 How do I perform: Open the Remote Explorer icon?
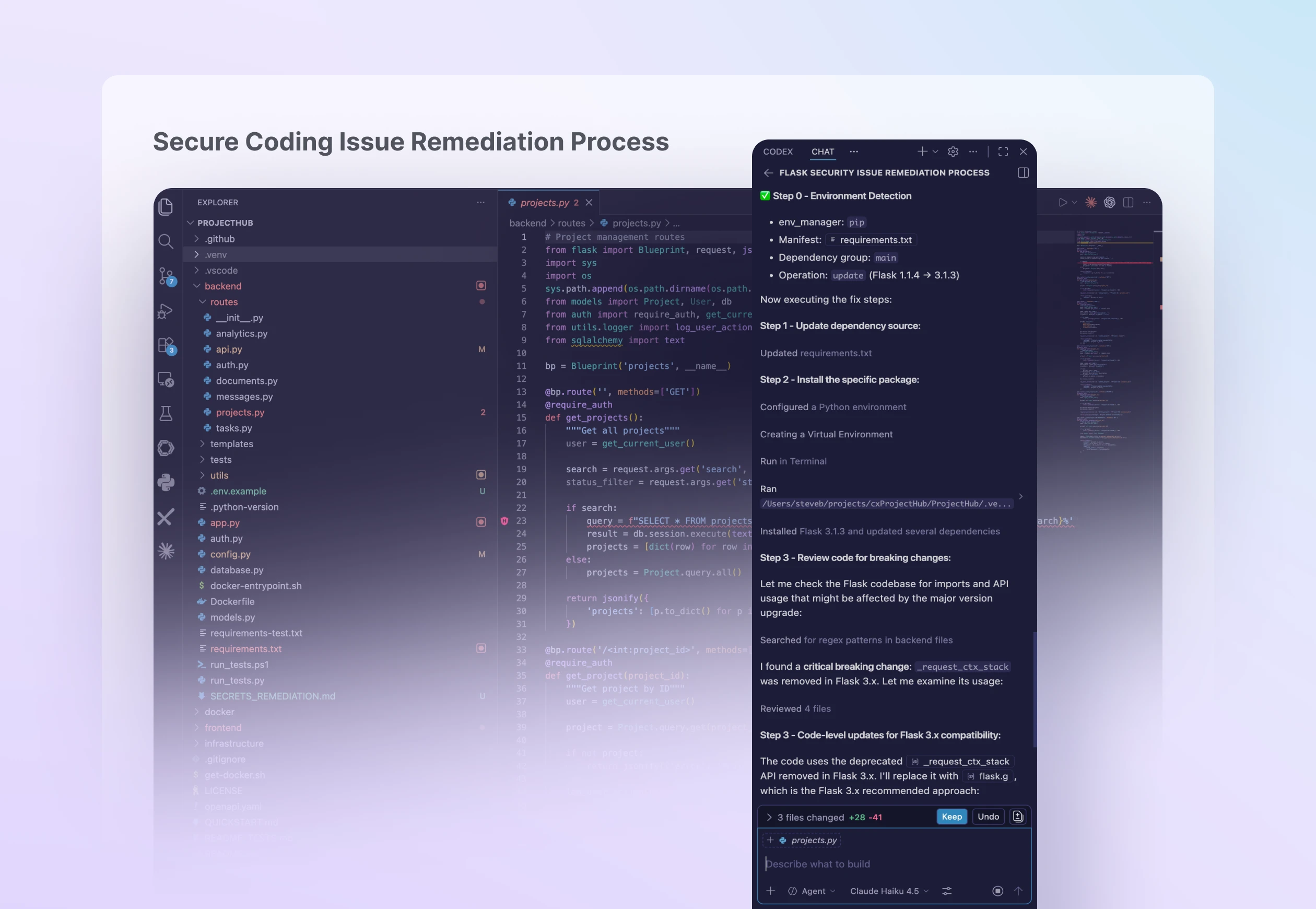click(x=166, y=379)
